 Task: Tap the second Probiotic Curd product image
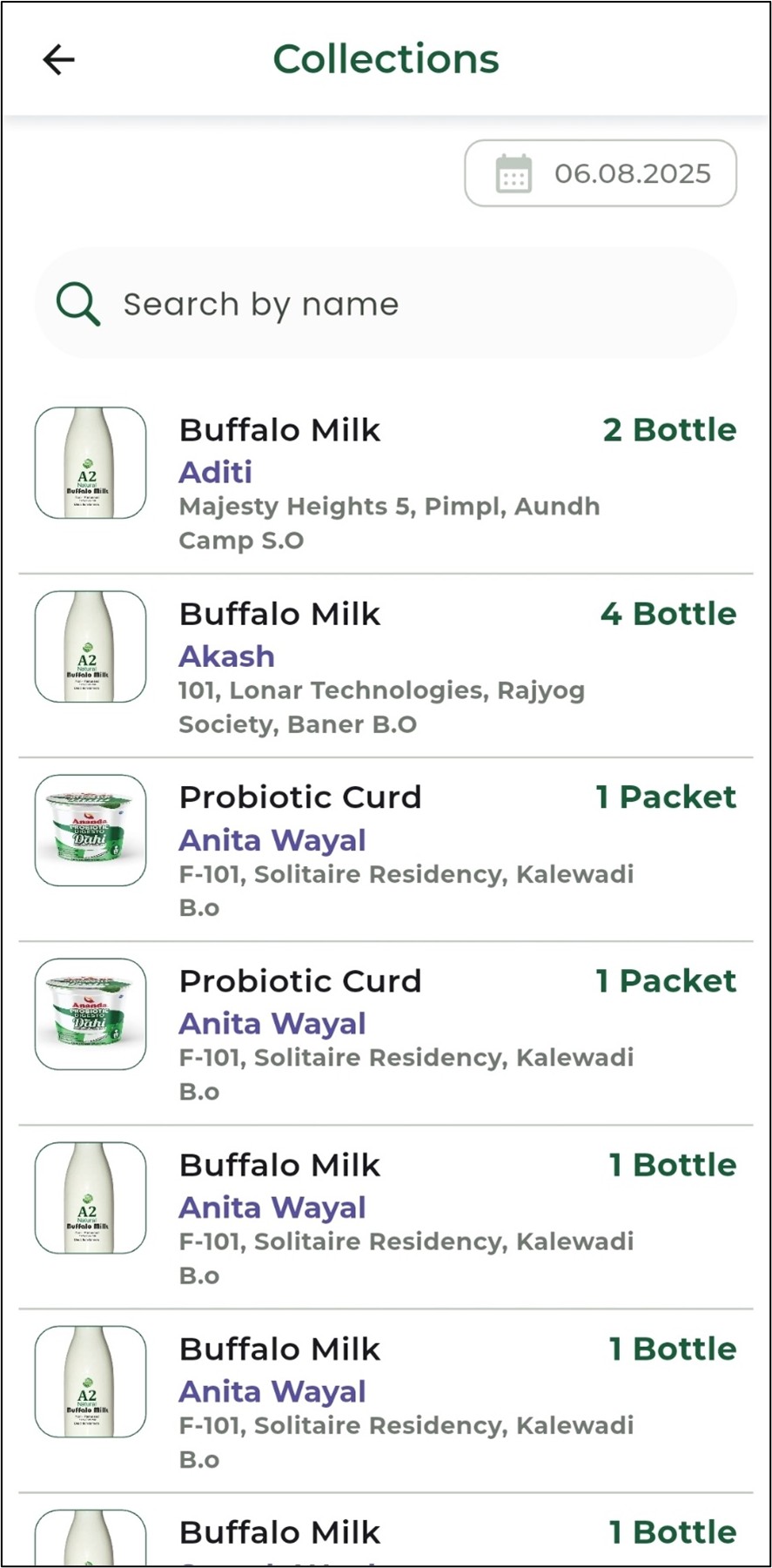[x=91, y=1014]
